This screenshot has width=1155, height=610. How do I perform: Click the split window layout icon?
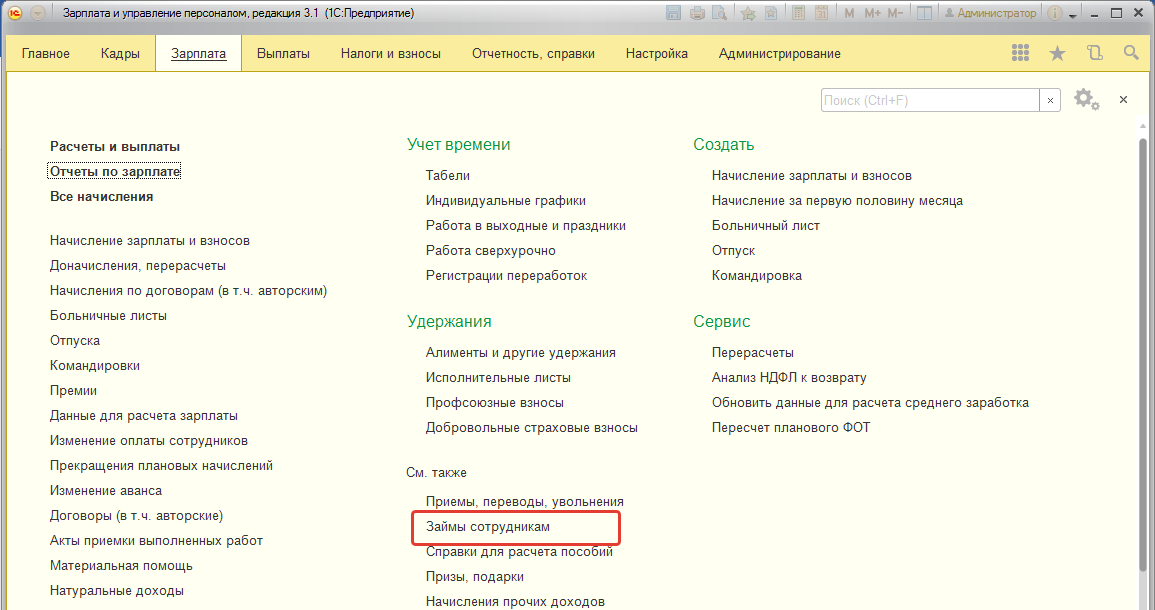(924, 13)
